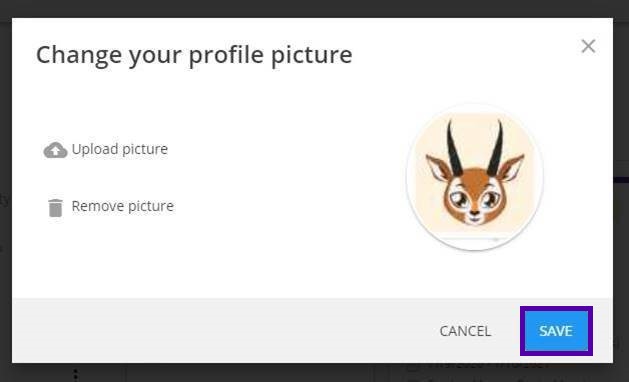
Task: Click the antelope avatar preview
Action: pyautogui.click(x=475, y=177)
